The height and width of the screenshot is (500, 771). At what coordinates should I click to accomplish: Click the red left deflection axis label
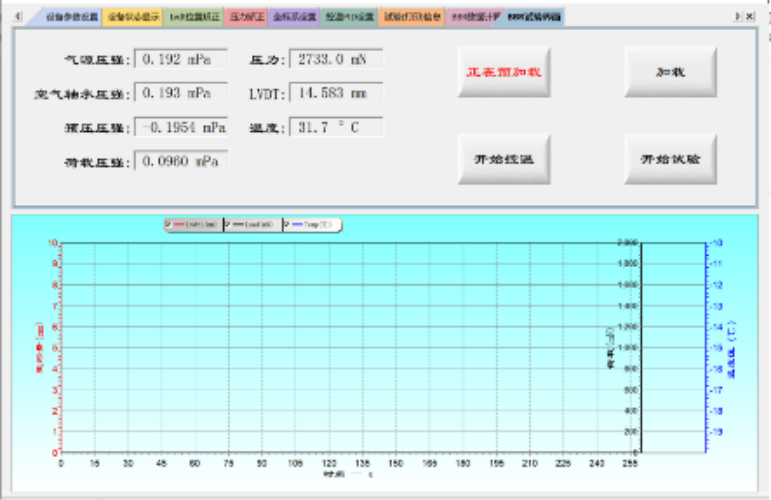click(40, 347)
